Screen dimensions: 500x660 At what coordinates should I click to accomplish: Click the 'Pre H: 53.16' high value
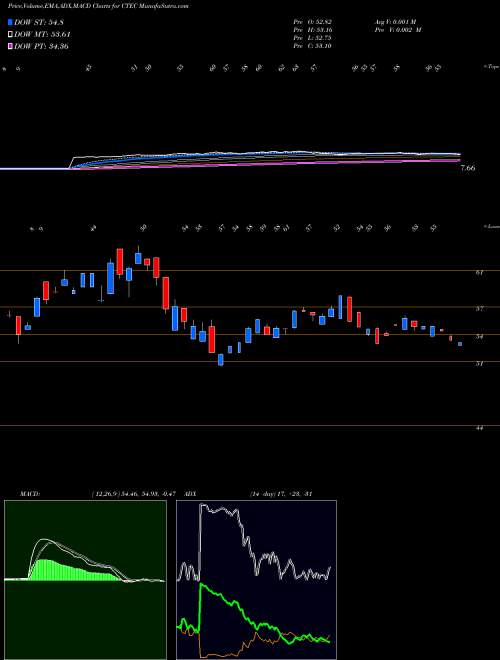tap(313, 30)
